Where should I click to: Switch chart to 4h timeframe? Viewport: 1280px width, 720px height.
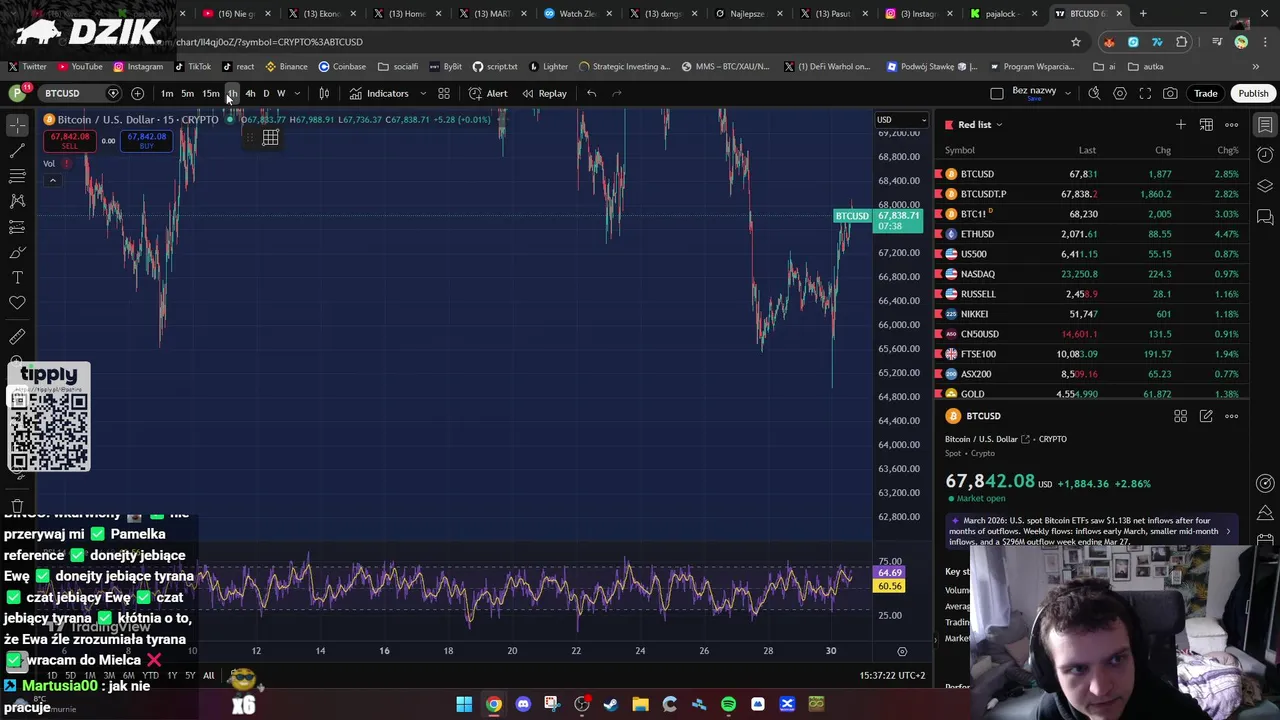(x=250, y=93)
